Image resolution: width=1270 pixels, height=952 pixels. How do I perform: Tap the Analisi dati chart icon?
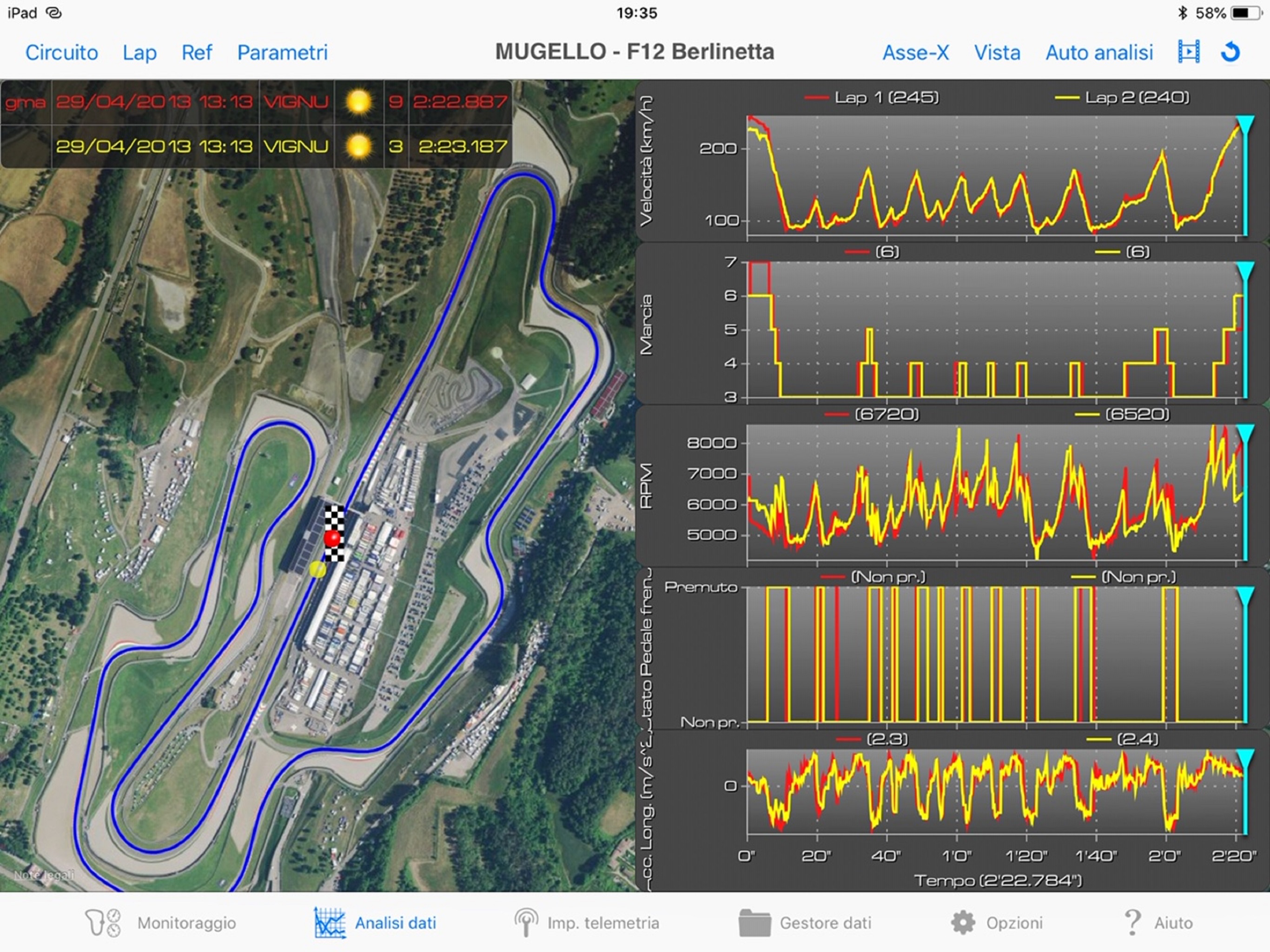click(x=330, y=923)
